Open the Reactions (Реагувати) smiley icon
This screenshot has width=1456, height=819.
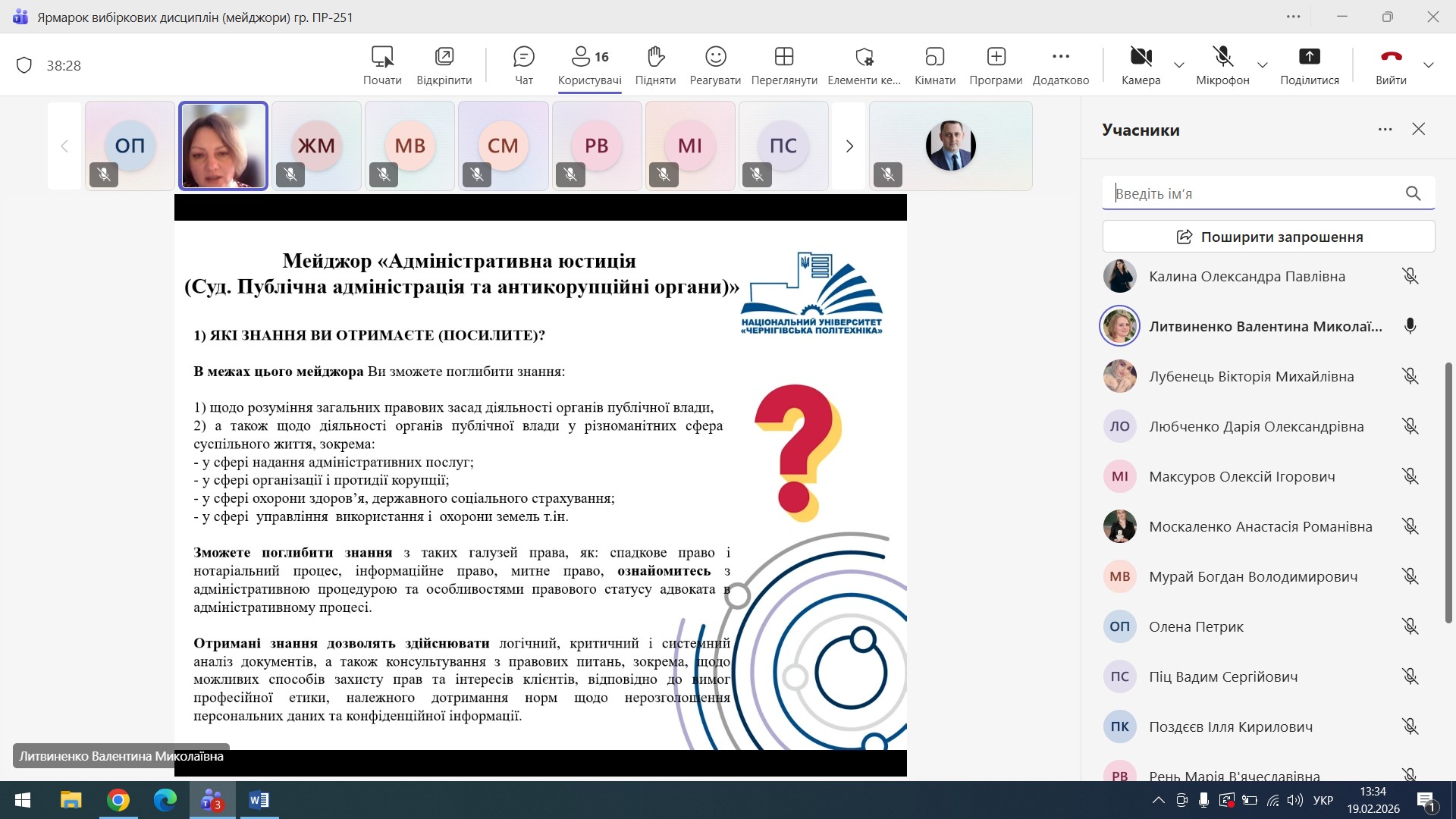715,58
